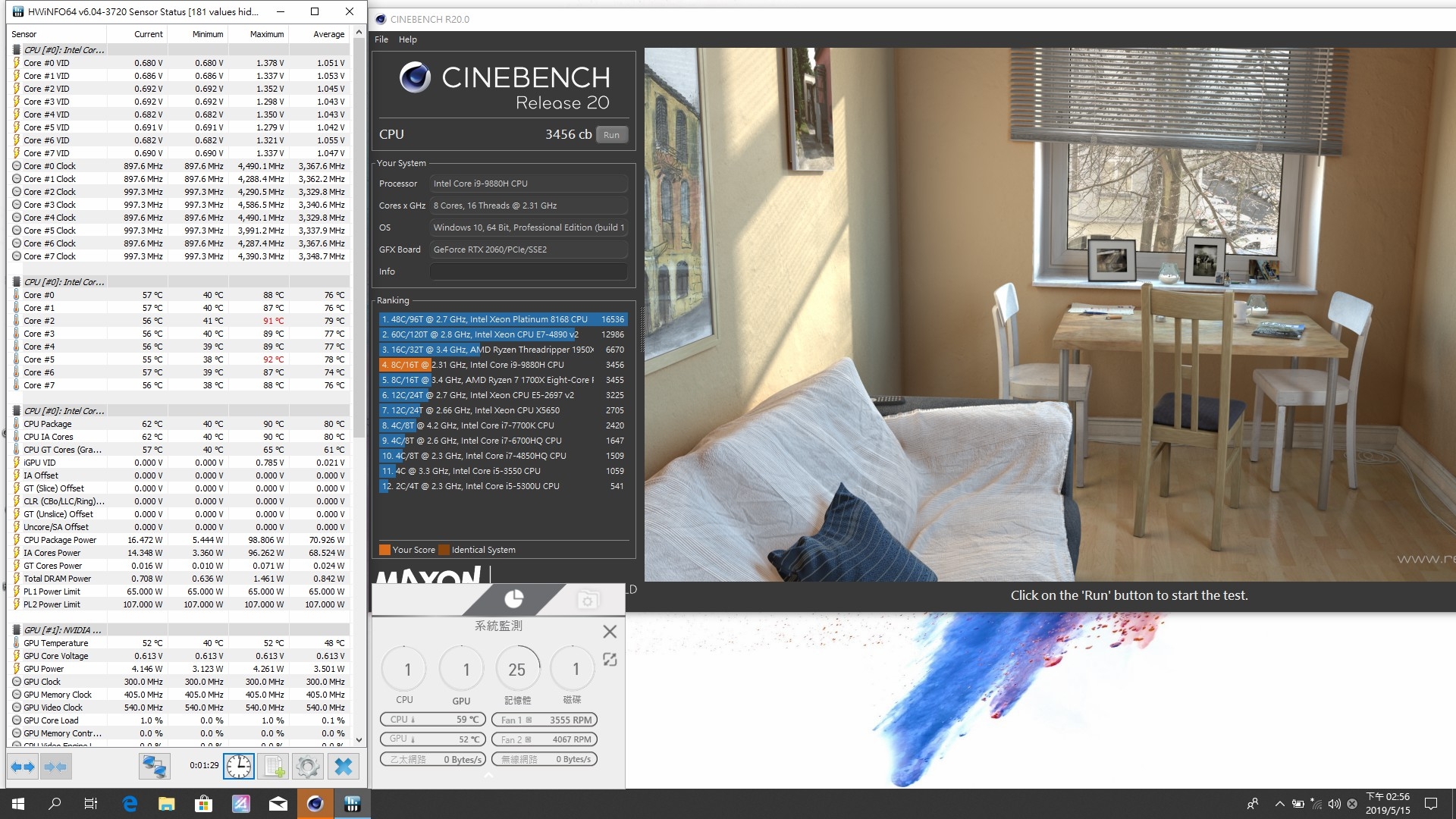Open the File menu in Cinebench
Viewport: 1456px width, 819px height.
[x=381, y=39]
